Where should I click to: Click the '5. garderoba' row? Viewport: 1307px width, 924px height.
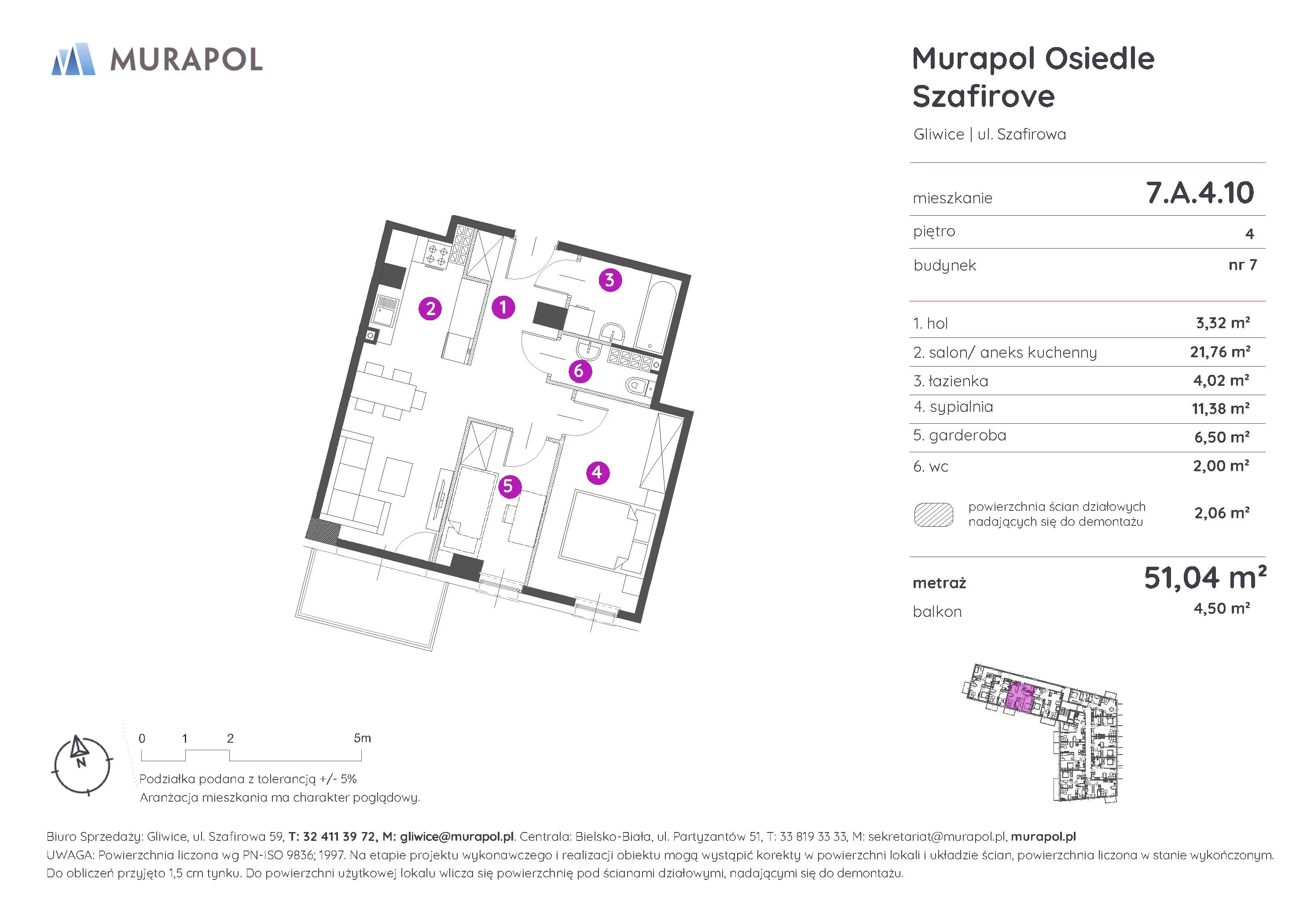click(1087, 436)
